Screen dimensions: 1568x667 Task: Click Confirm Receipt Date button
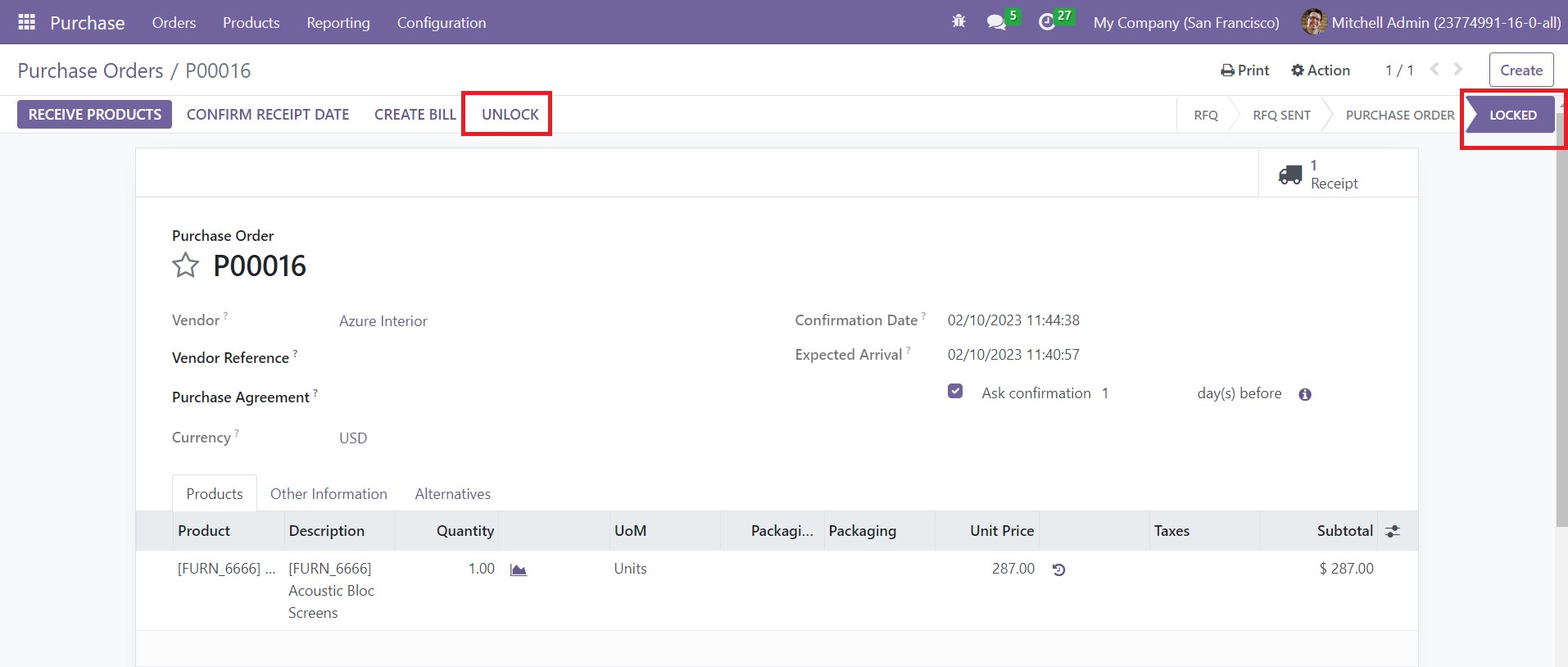[268, 115]
